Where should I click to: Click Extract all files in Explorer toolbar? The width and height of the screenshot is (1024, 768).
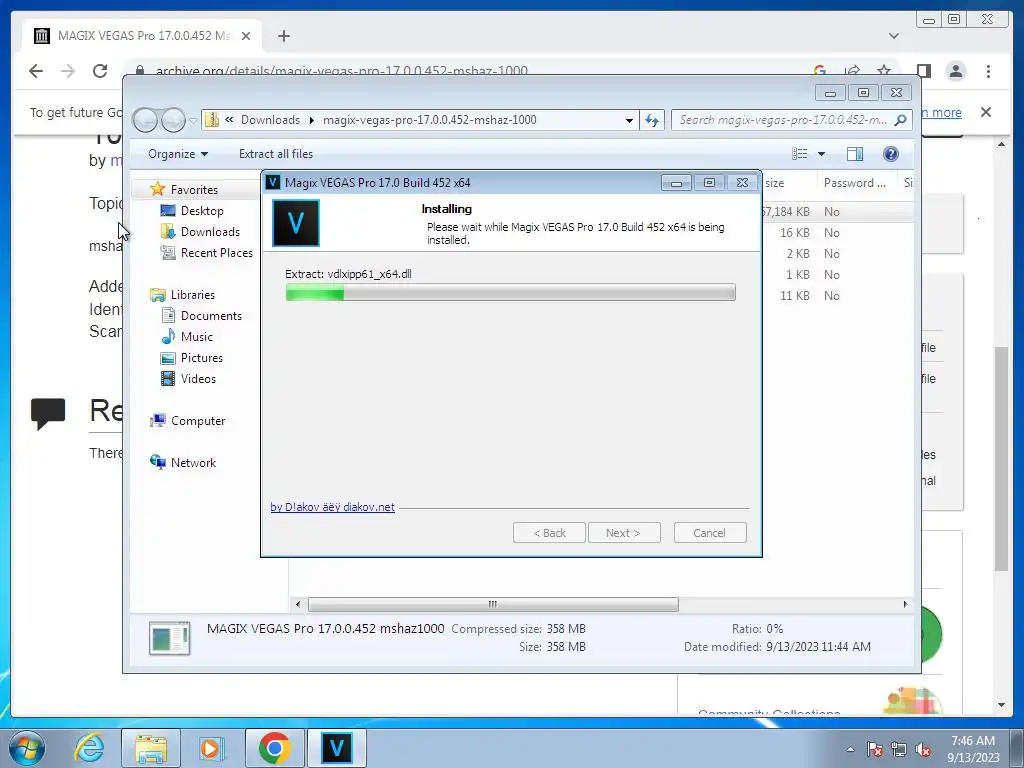tap(276, 154)
